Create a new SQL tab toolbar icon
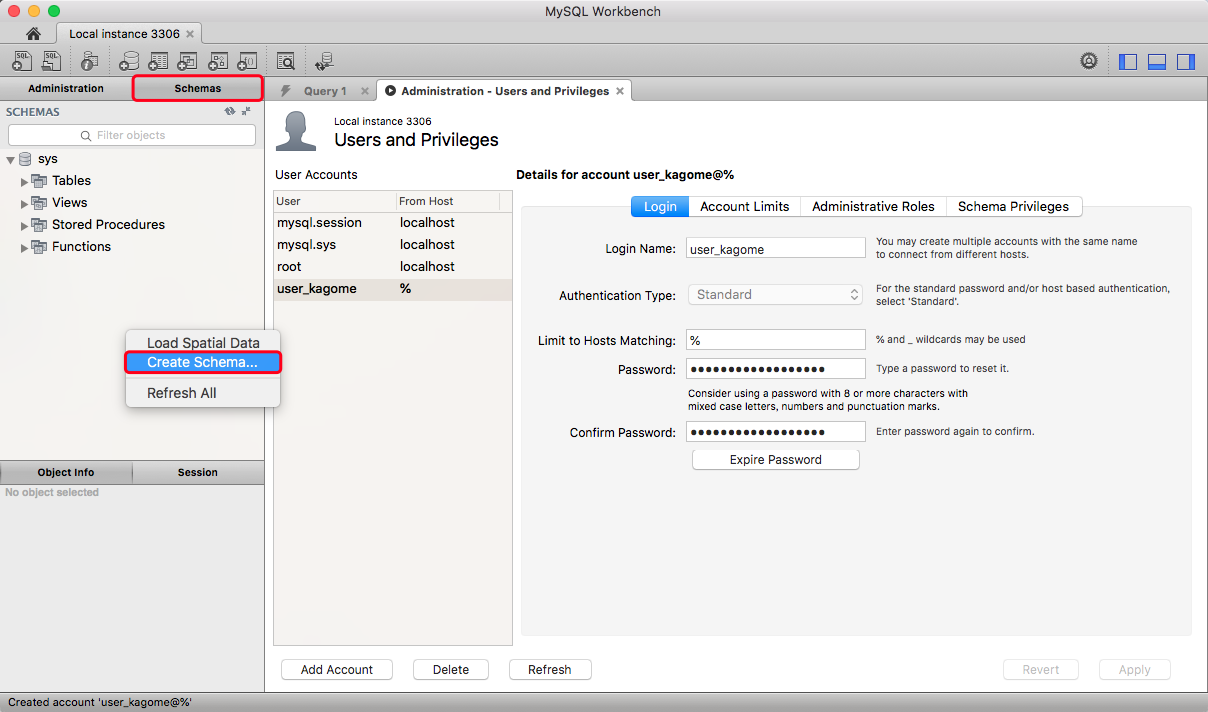This screenshot has height=712, width=1208. tap(22, 60)
